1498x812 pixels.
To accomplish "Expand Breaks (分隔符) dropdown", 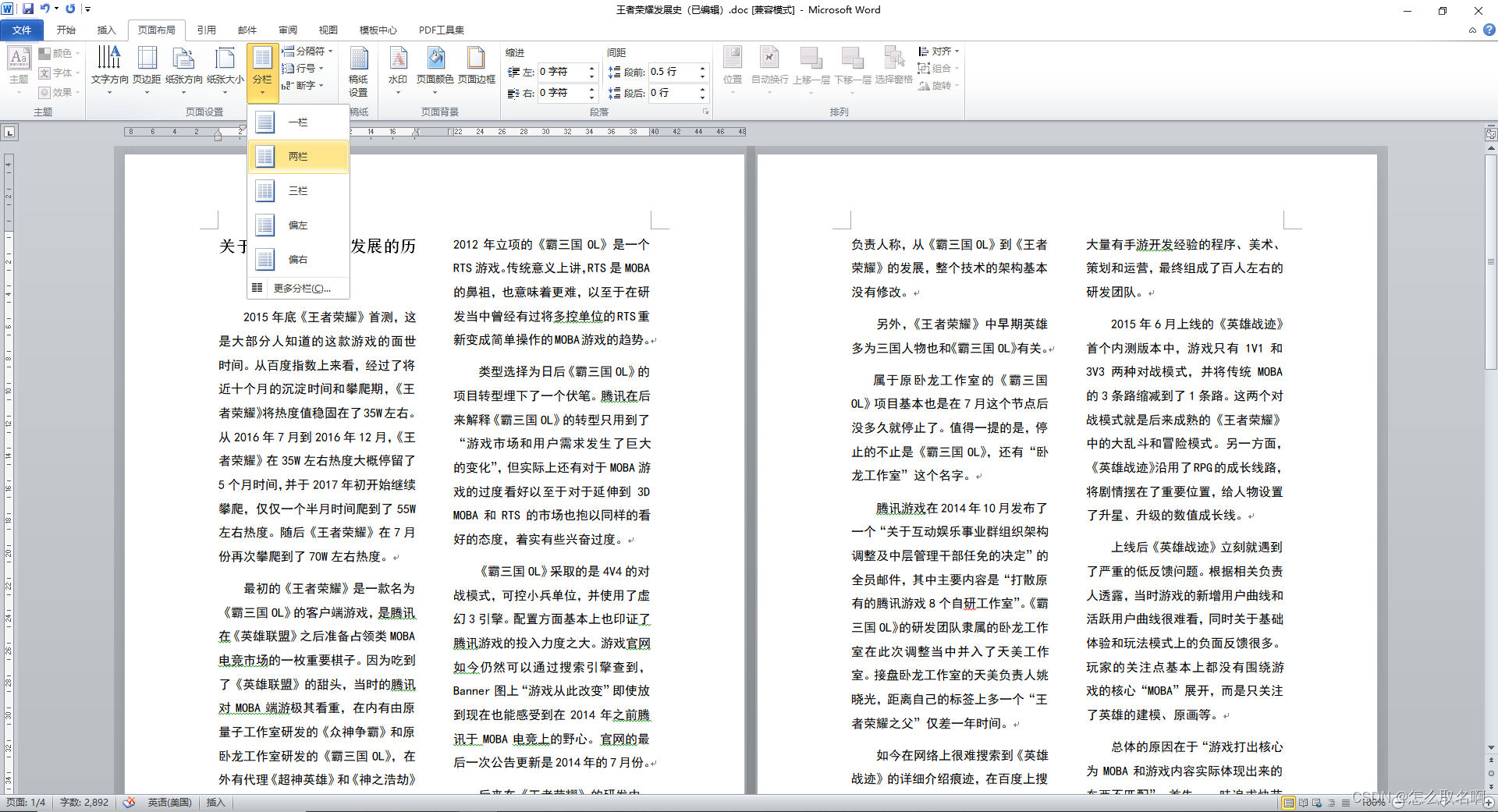I will pos(307,51).
